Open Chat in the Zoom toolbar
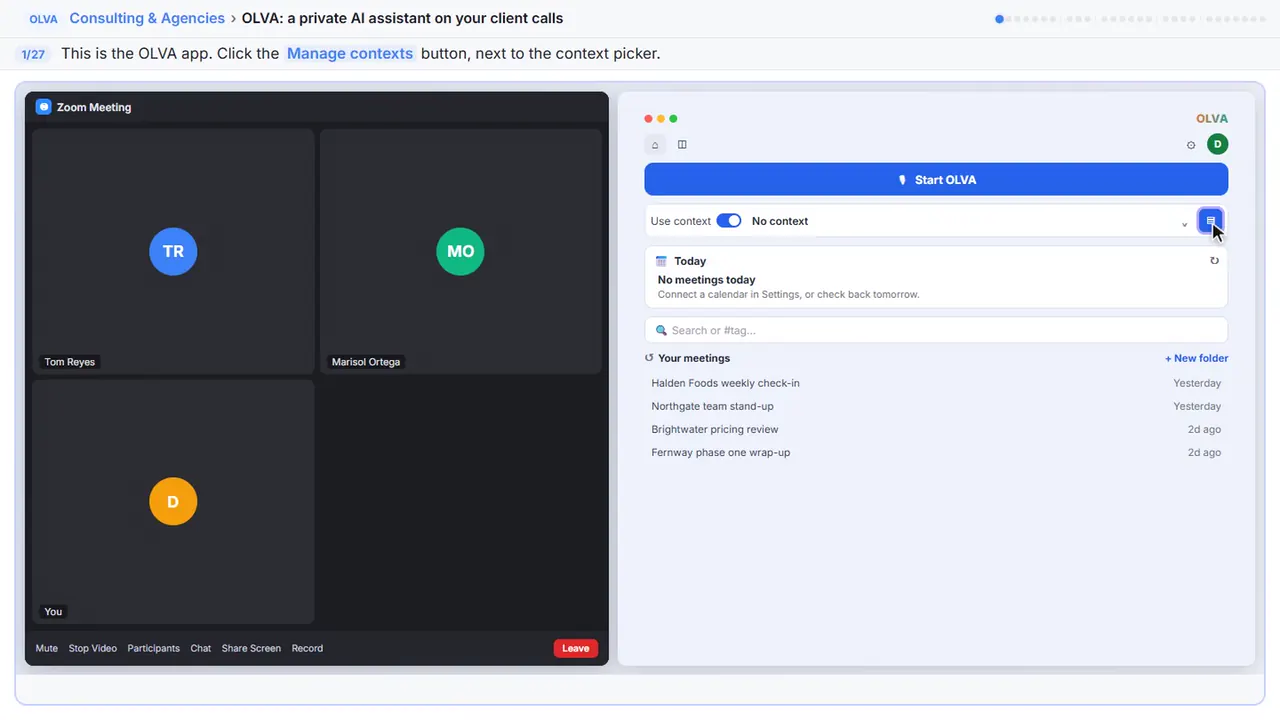The height and width of the screenshot is (720, 1280). coord(201,648)
